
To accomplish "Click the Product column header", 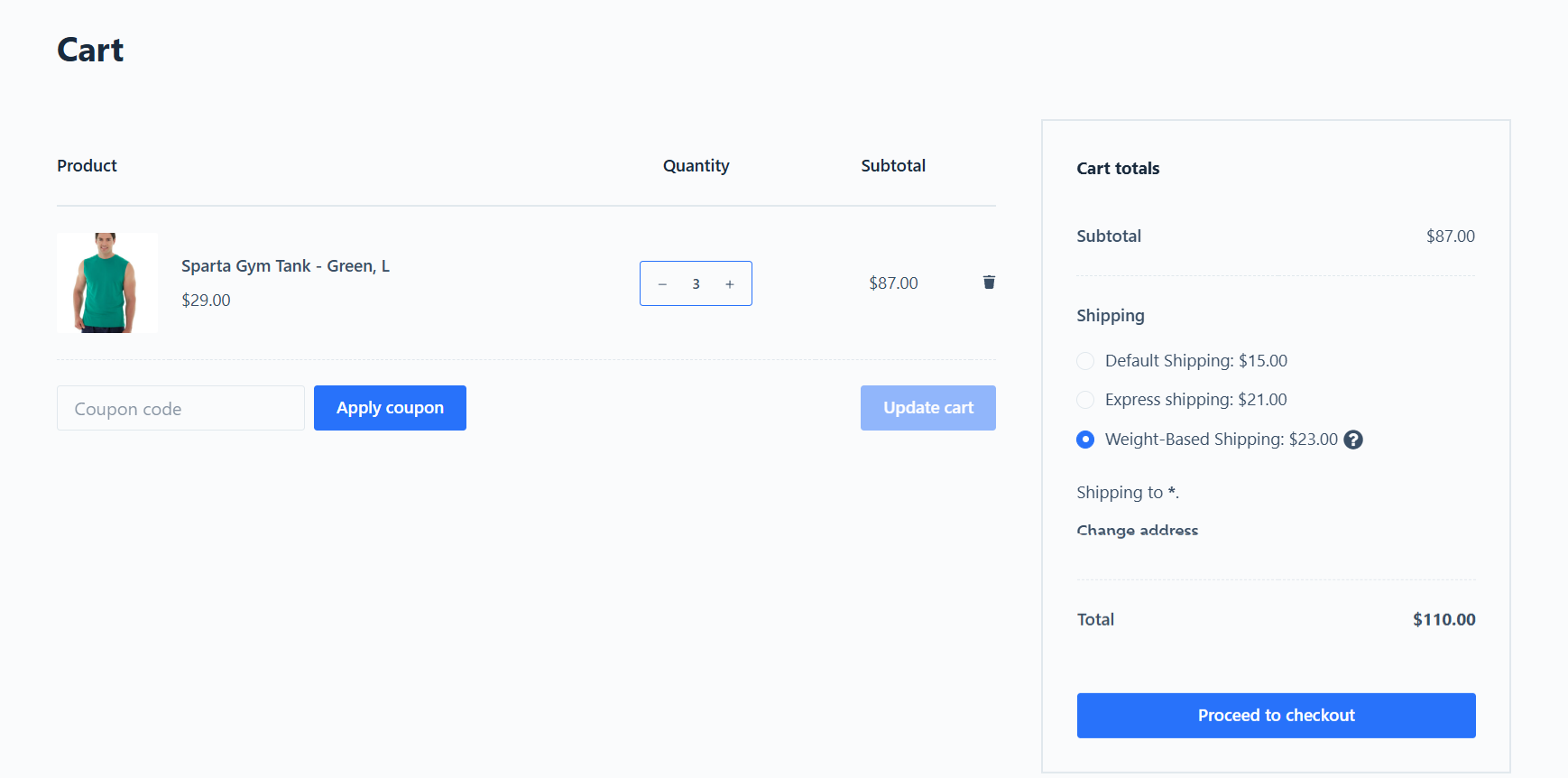I will [87, 166].
